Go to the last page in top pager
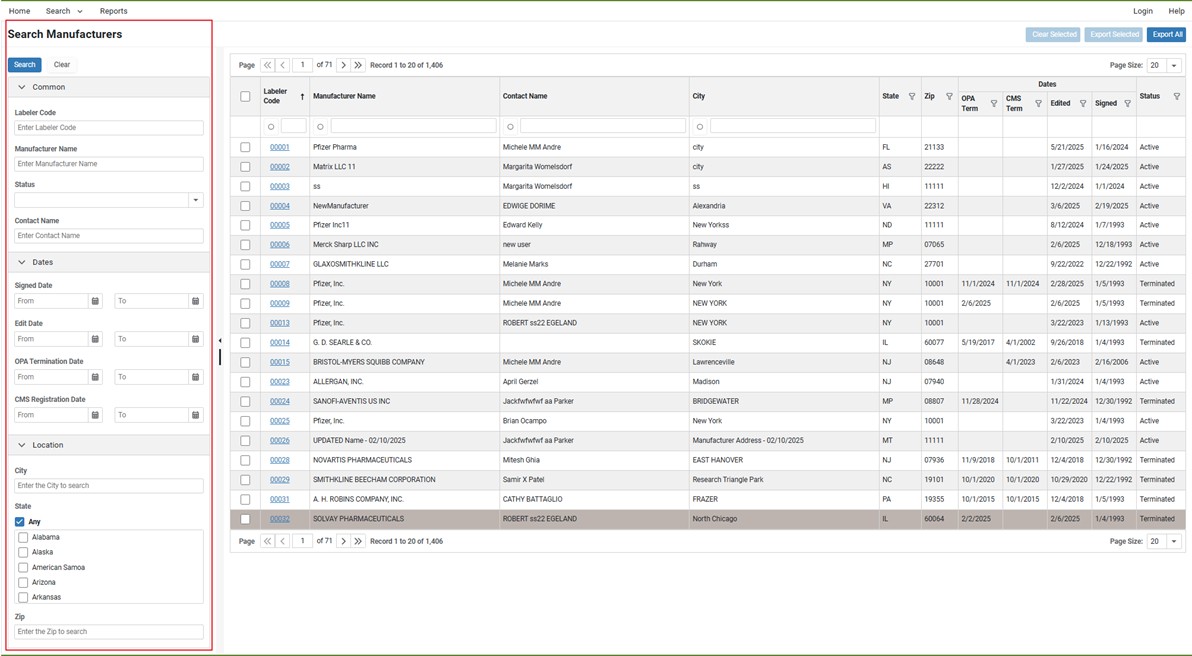 (x=358, y=65)
